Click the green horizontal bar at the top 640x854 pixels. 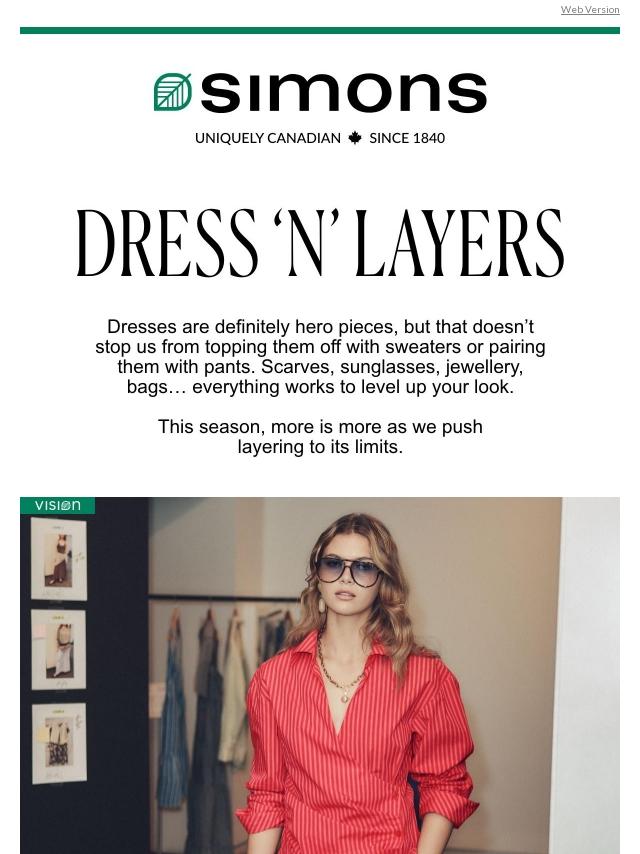coord(320,30)
